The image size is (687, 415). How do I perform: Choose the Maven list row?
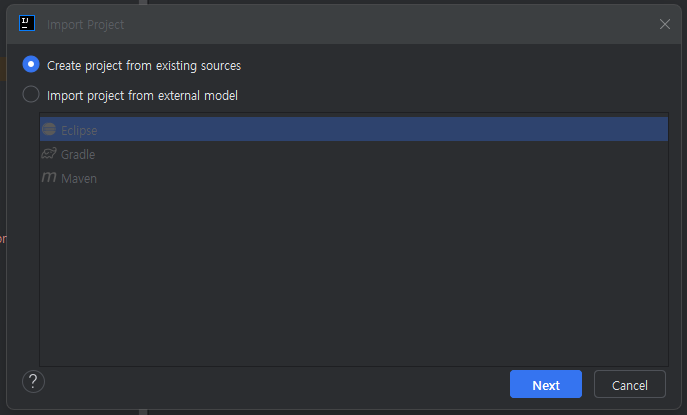coord(354,177)
